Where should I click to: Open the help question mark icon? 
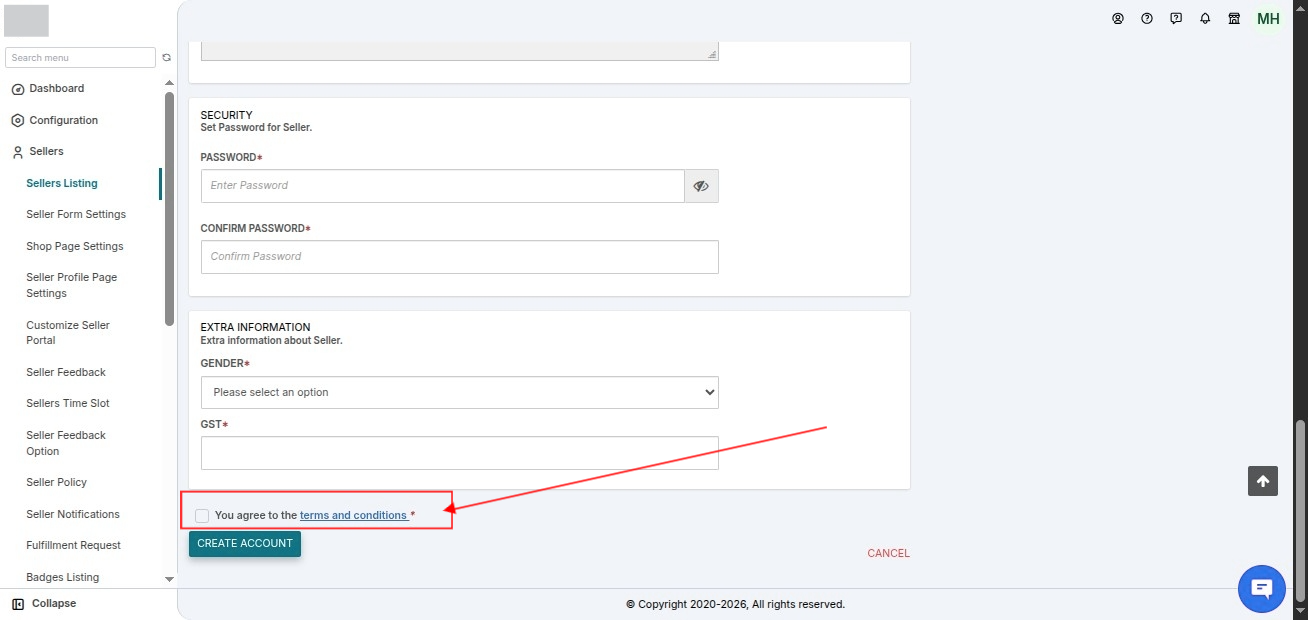pos(1147,18)
